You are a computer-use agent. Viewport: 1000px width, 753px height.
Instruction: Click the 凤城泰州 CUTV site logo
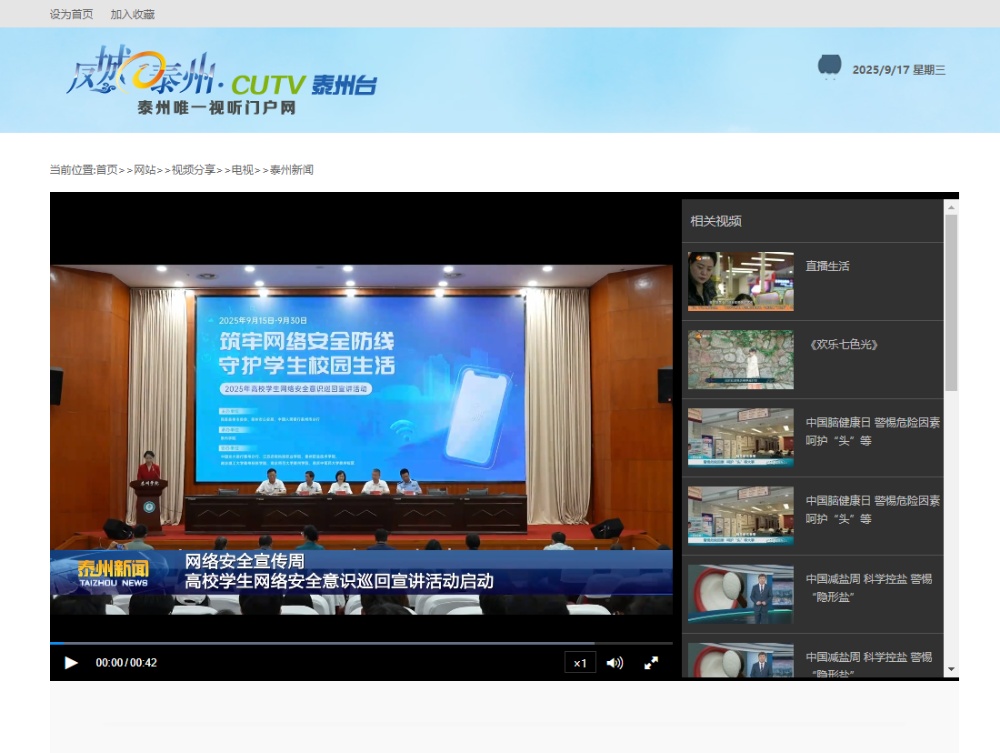coord(221,81)
